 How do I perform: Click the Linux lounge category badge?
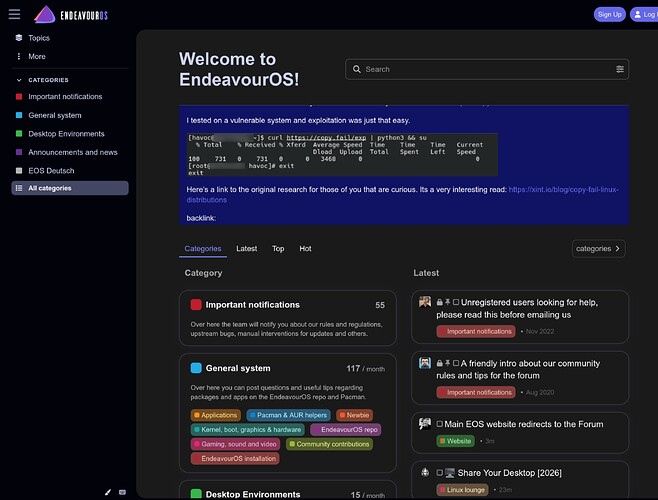pos(462,490)
